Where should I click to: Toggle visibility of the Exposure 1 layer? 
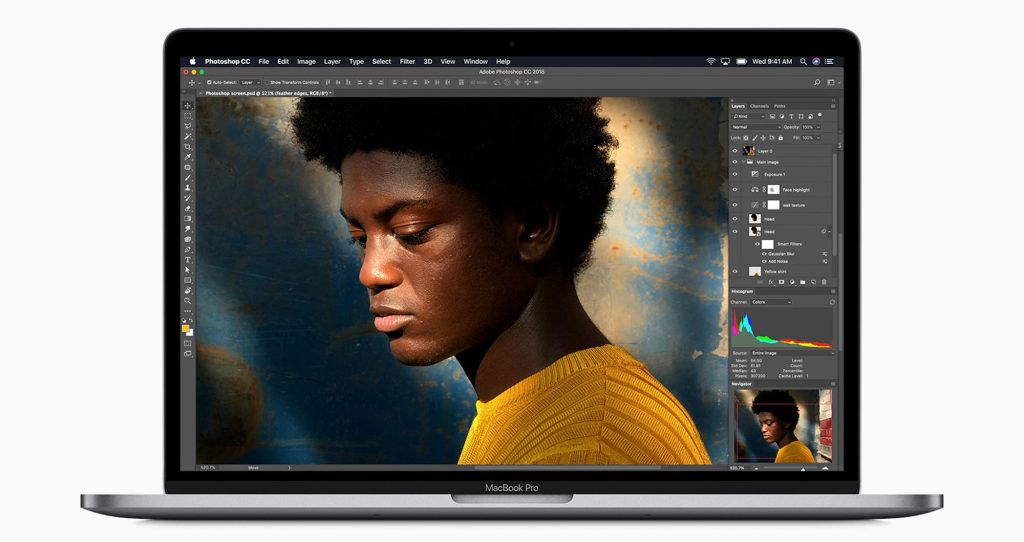pyautogui.click(x=735, y=174)
